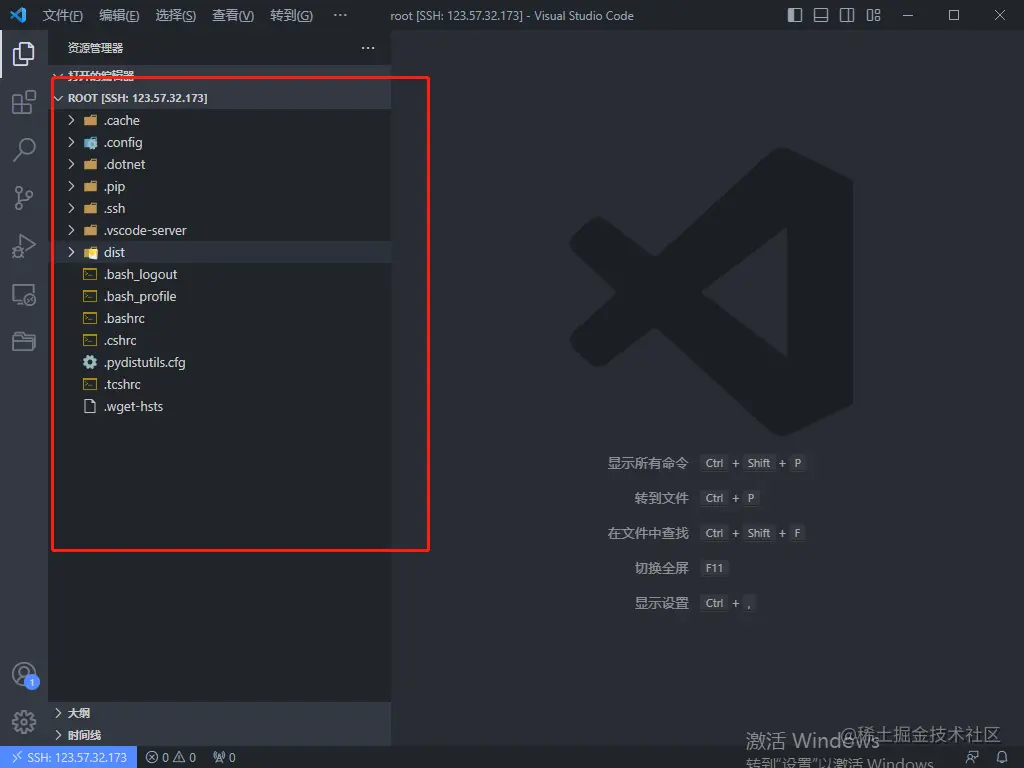
Task: Open the .pydistutils.cfg file
Action: pos(221,362)
